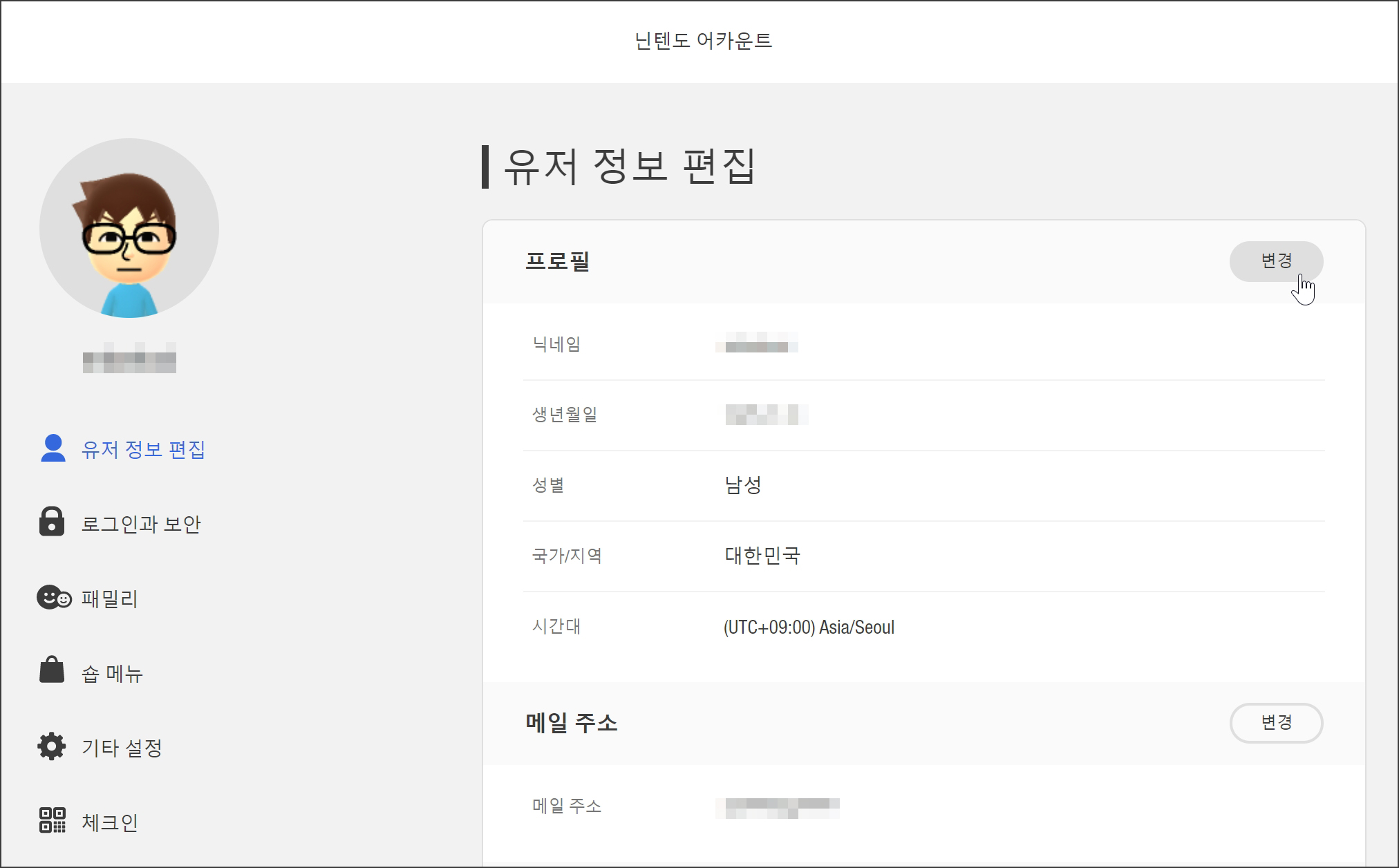Click the gear icon for 기타 설정
The height and width of the screenshot is (868, 1399).
point(52,746)
